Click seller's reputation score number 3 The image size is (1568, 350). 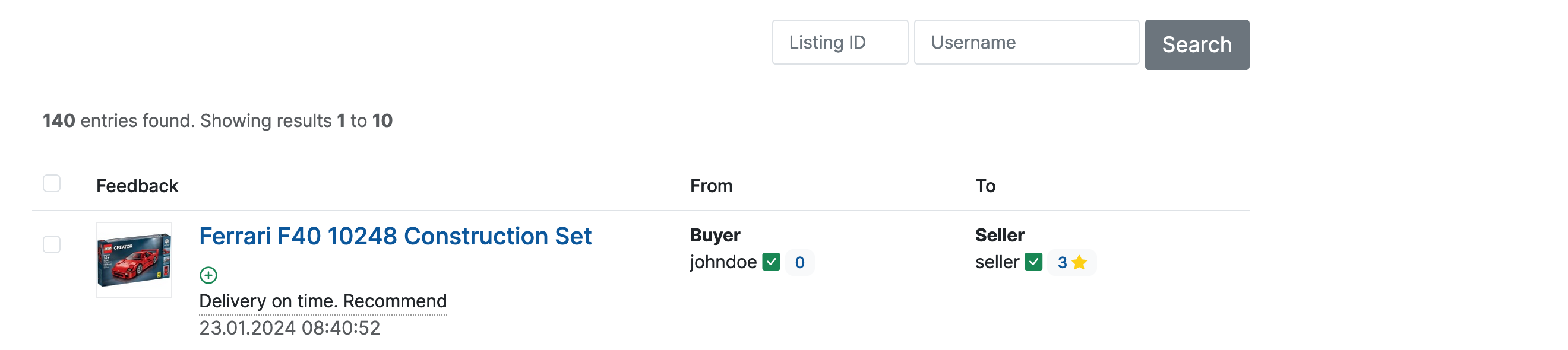tap(1061, 262)
